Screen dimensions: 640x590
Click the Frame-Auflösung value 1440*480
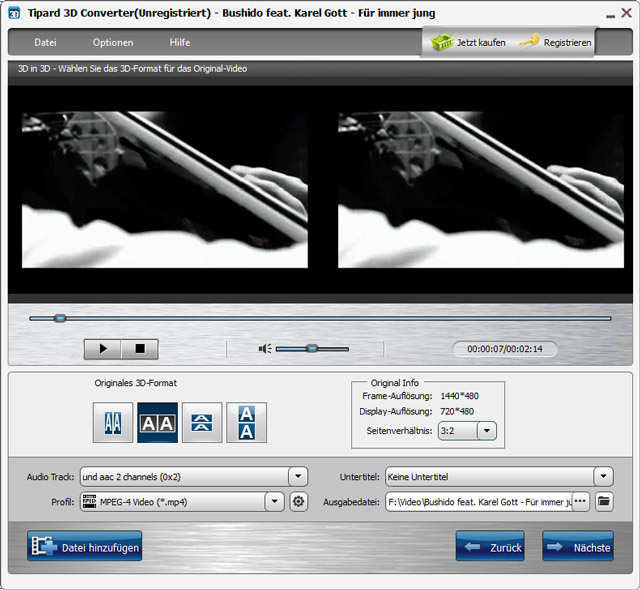(x=460, y=396)
